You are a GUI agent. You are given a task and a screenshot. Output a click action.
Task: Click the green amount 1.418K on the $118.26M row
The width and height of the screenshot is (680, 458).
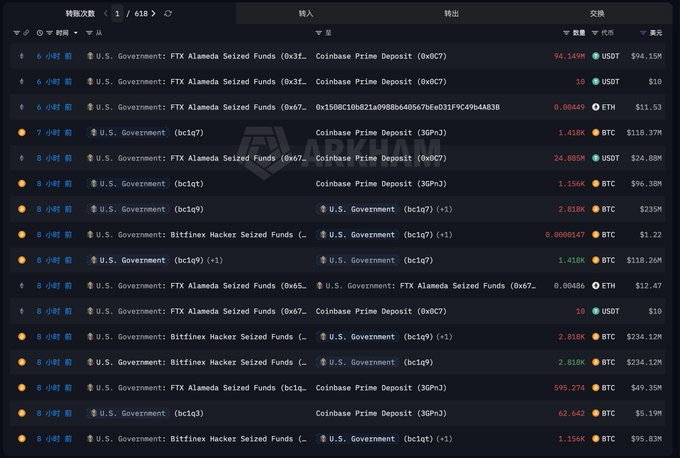tap(572, 260)
